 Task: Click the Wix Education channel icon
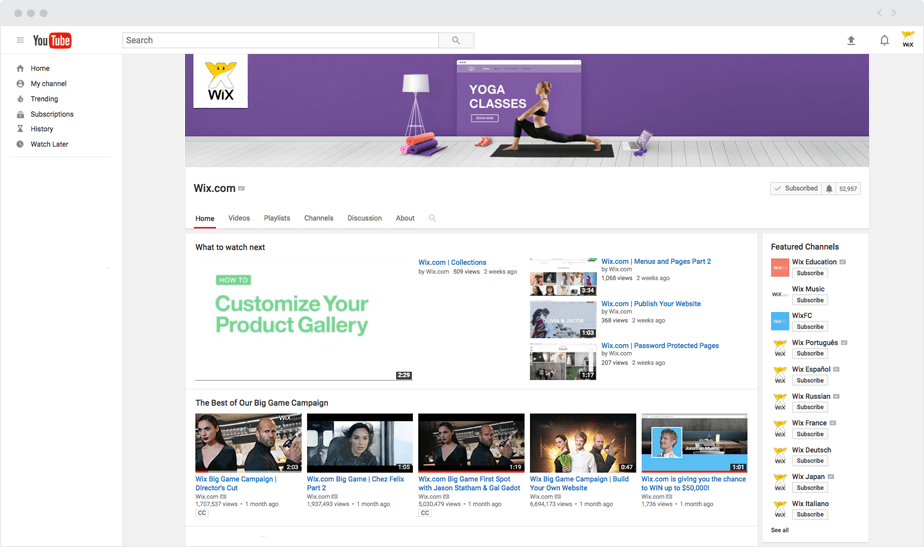[x=780, y=268]
